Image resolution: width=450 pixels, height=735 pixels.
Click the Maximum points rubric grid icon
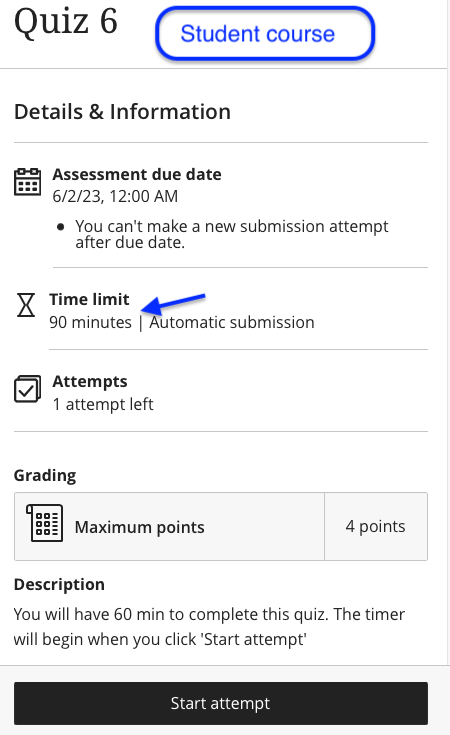(x=45, y=523)
